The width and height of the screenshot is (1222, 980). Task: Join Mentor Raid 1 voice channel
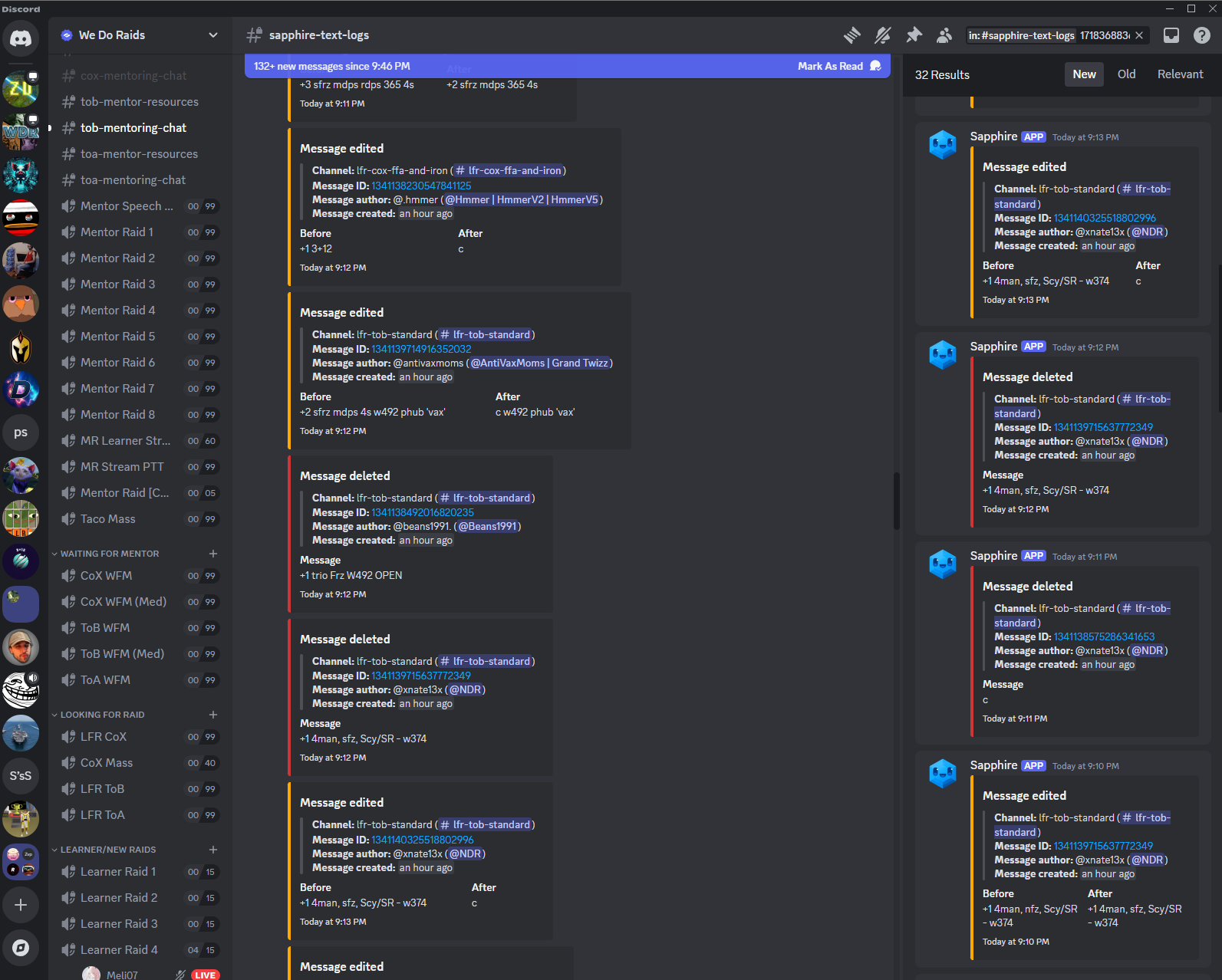pos(140,232)
